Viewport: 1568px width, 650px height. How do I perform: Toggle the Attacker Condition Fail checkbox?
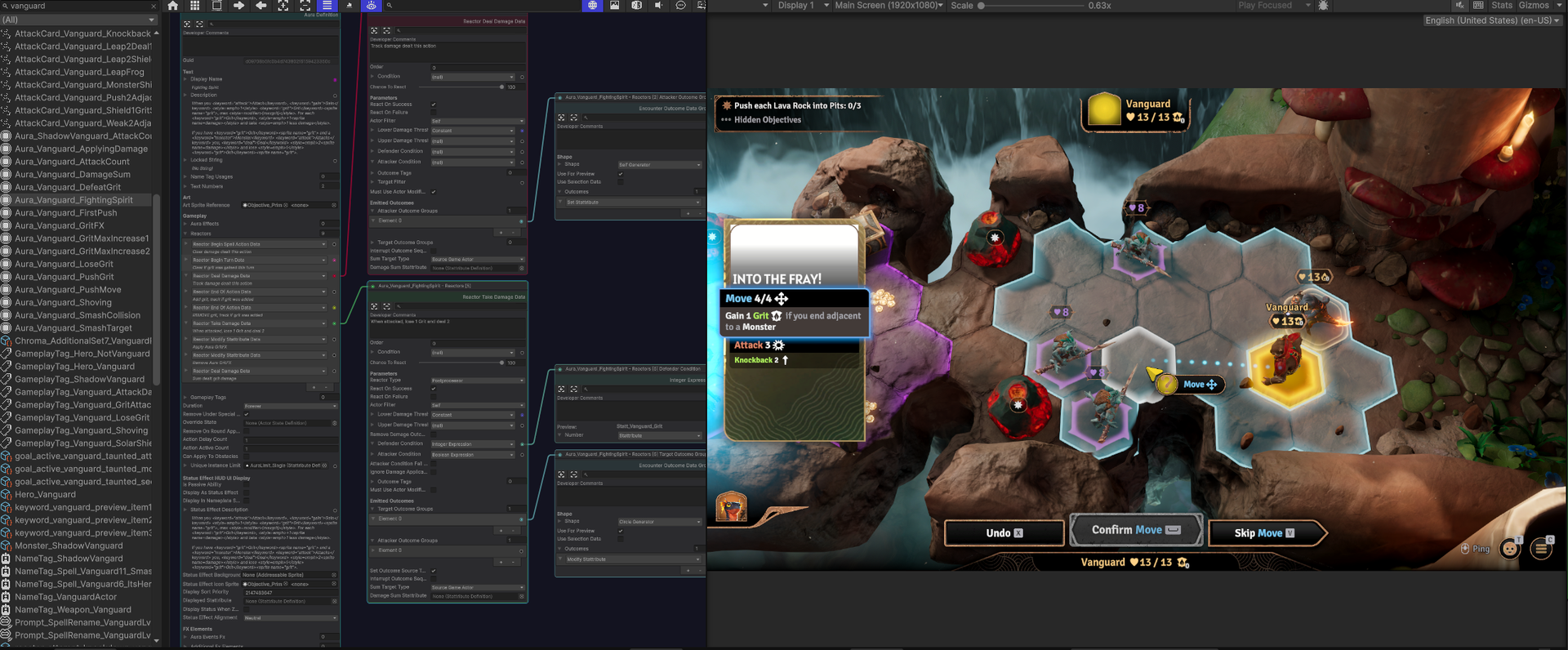[434, 464]
